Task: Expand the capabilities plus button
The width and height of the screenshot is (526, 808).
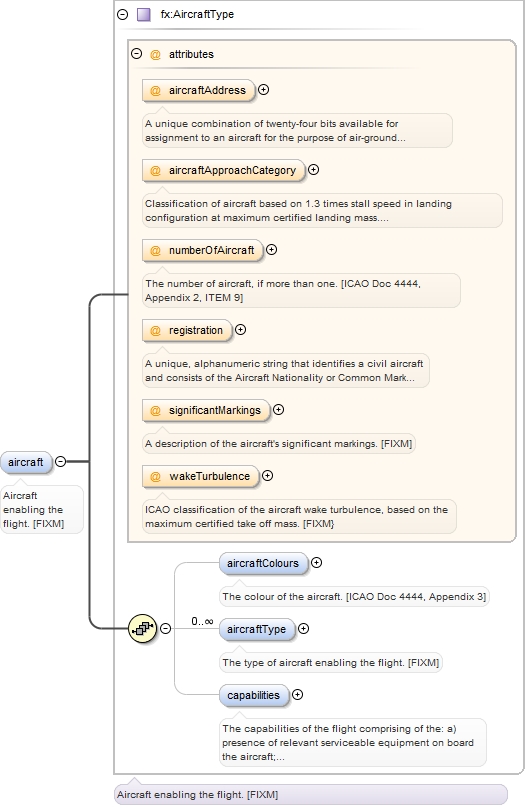Action: click(x=297, y=695)
